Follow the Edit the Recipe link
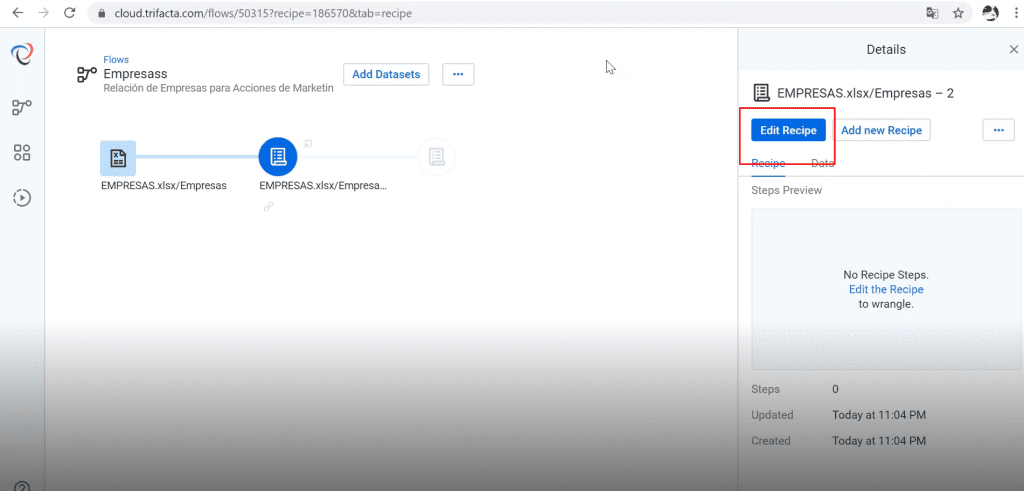Viewport: 1024px width, 491px height. click(x=886, y=289)
